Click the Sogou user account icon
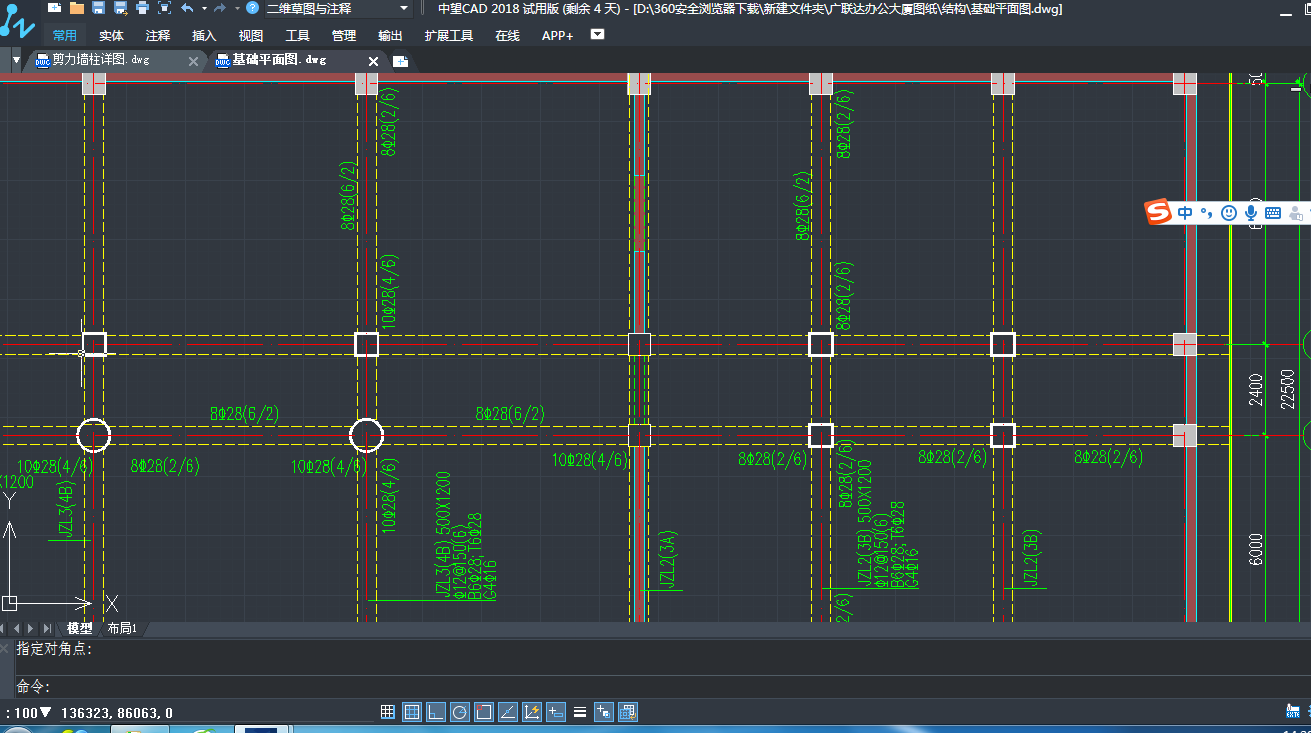 click(x=1297, y=212)
